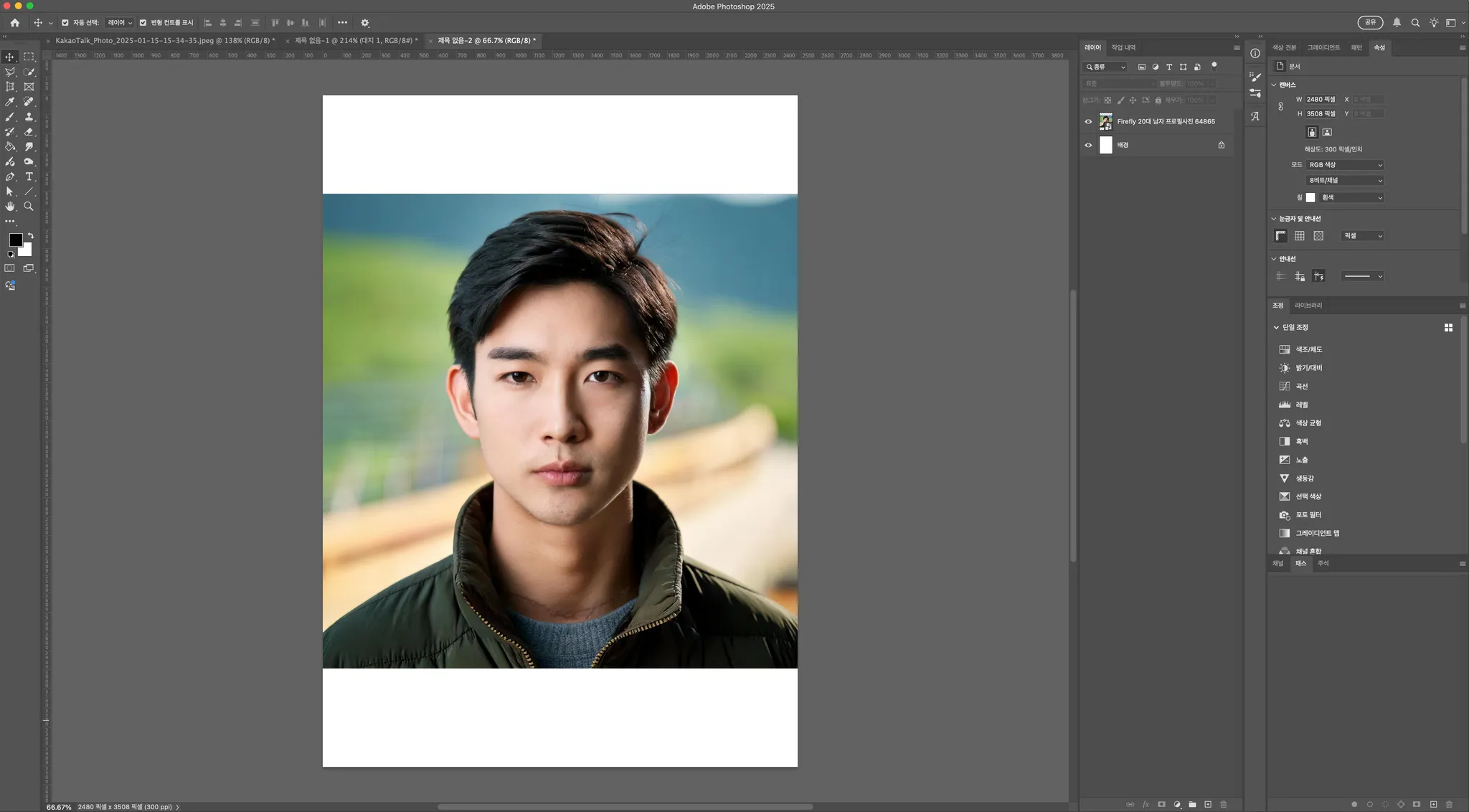Select the Clone Stamp tool
The width and height of the screenshot is (1469, 812).
29,117
